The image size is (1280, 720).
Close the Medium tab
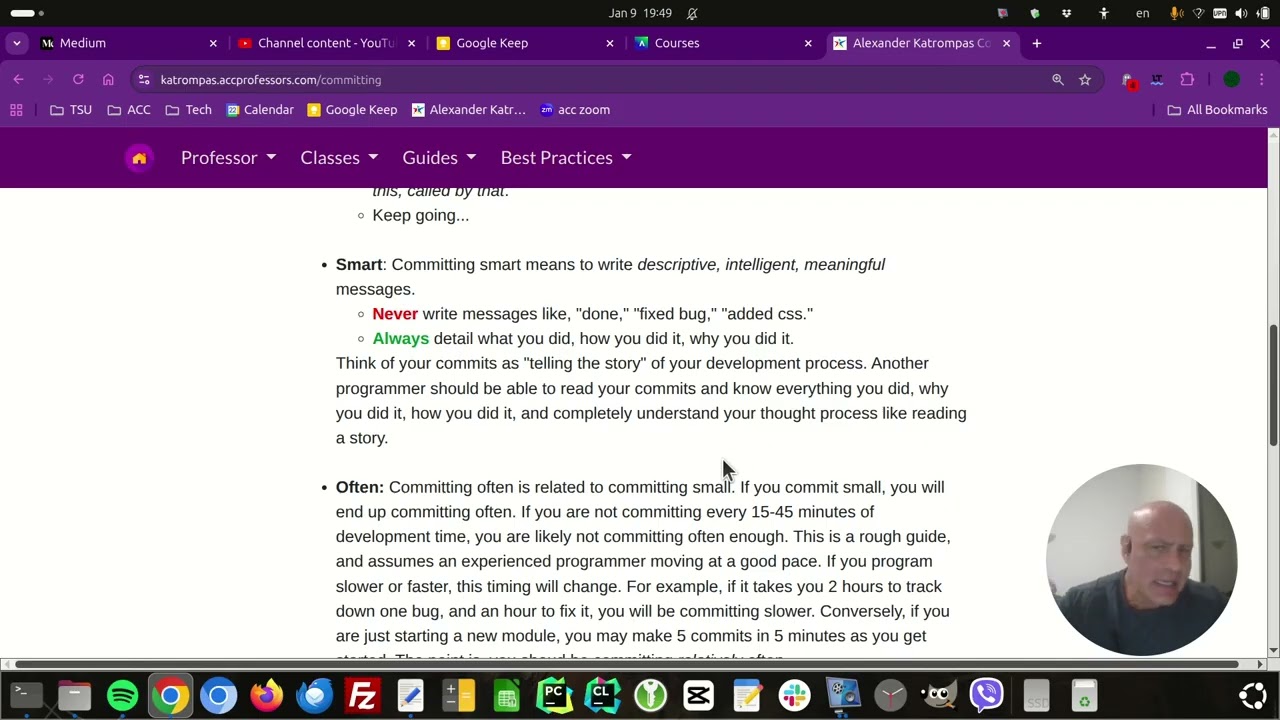(x=213, y=43)
